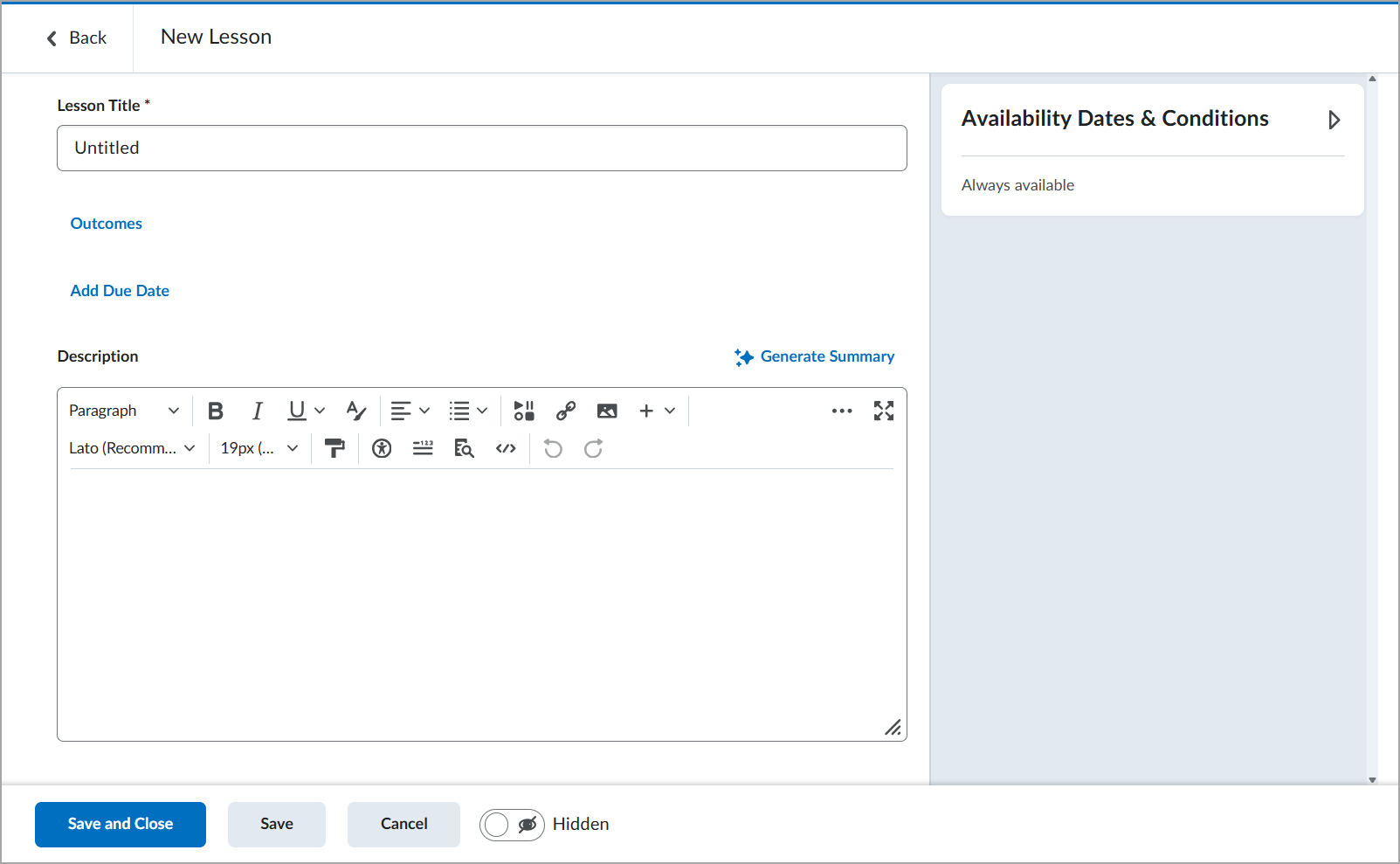This screenshot has width=1400, height=864.
Task: Open the underline options chevron
Action: click(x=320, y=411)
